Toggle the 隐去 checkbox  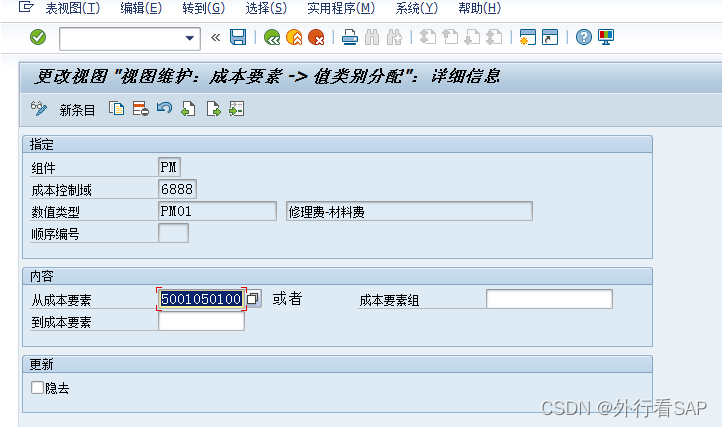pos(38,387)
